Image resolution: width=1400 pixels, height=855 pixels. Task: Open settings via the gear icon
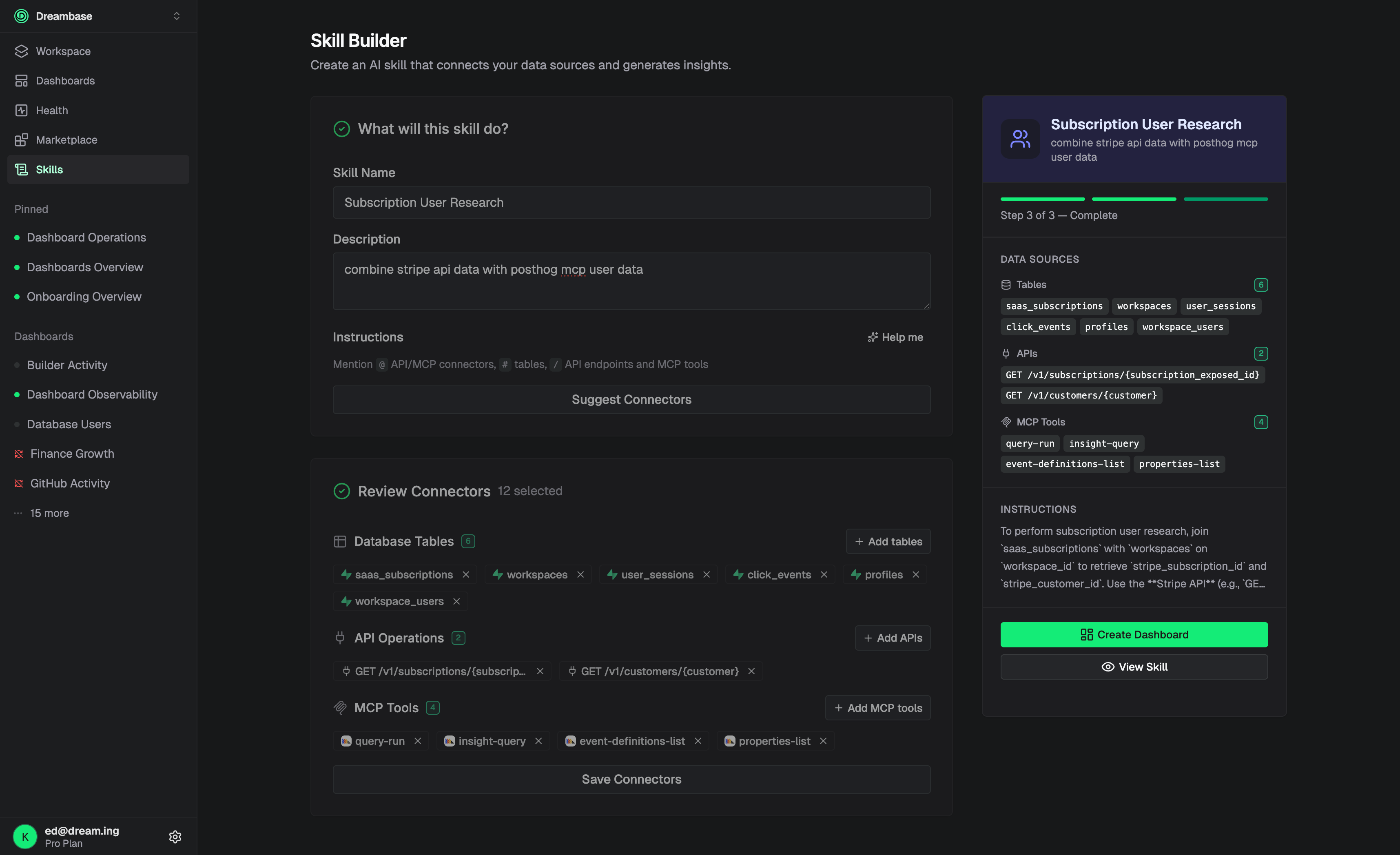(175, 837)
